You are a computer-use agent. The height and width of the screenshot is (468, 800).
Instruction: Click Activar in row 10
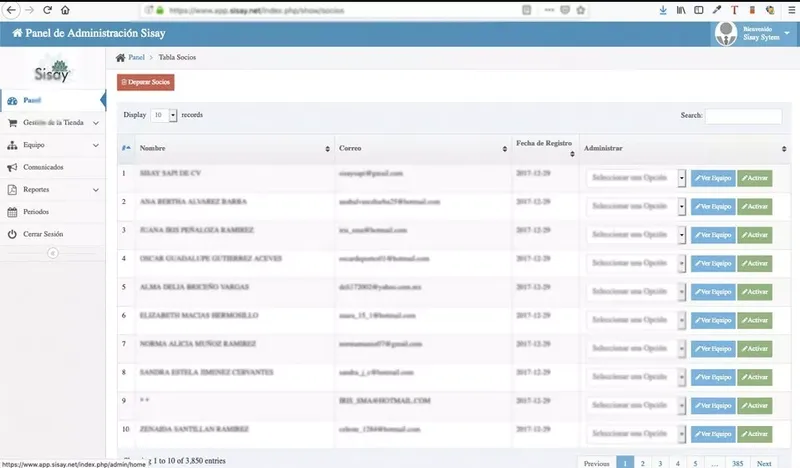tap(755, 434)
